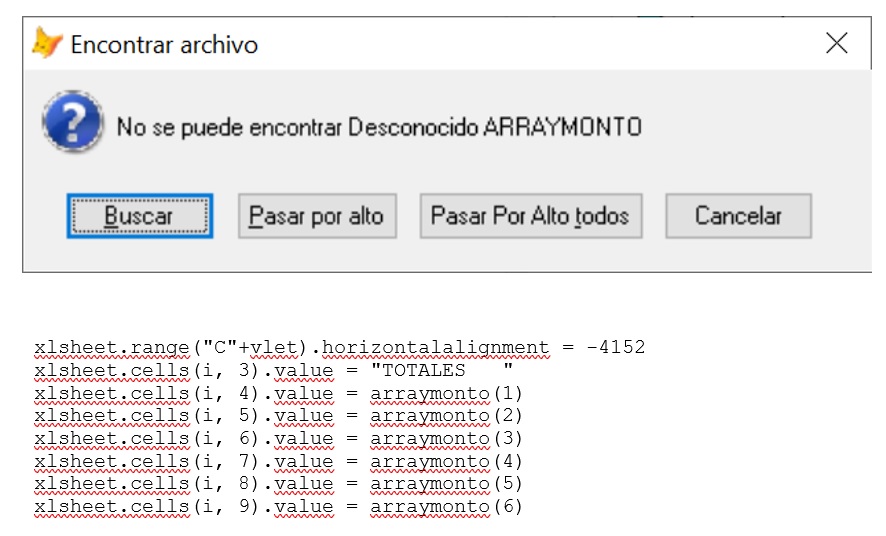
Task: Click arraymonto(4) in the code
Action: pyautogui.click(x=446, y=462)
